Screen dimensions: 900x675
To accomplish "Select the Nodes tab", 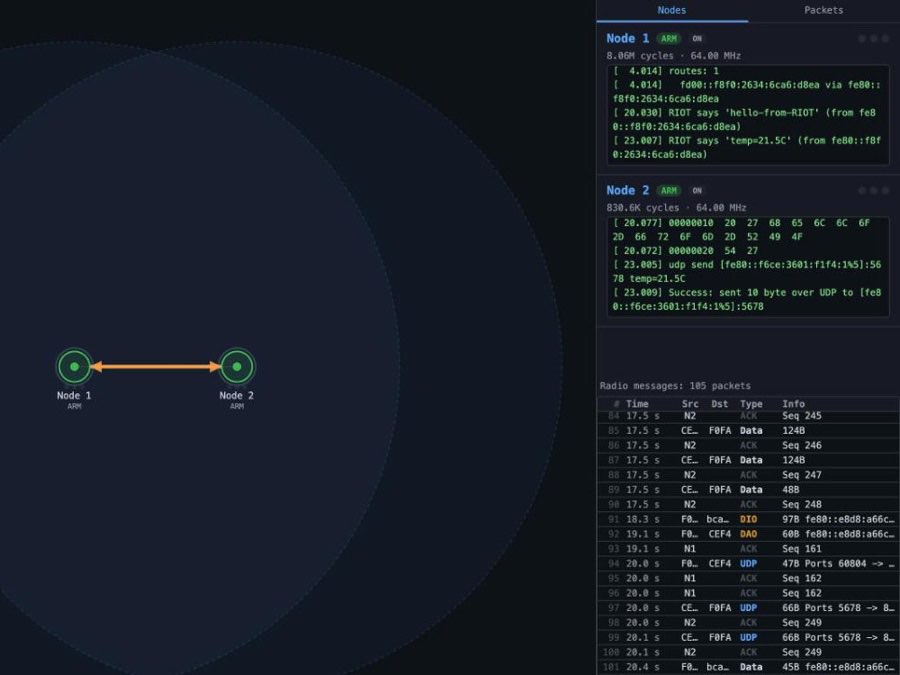I will coord(672,10).
